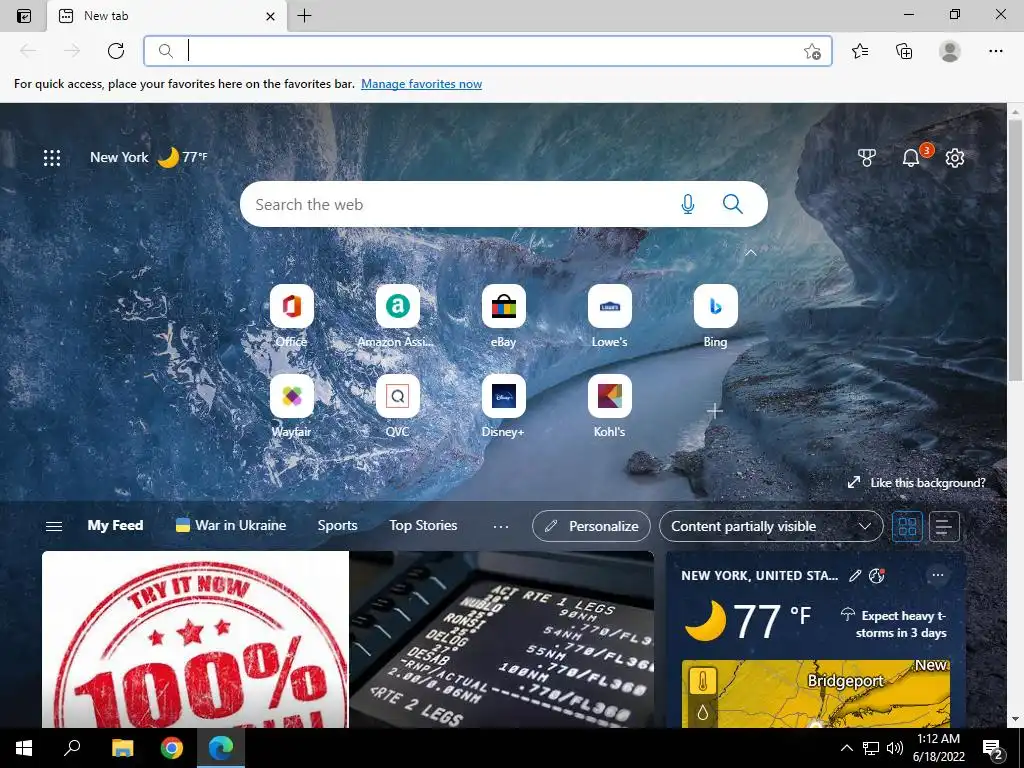The image size is (1024, 768).
Task: Open Google Chrome from taskbar
Action: [172, 748]
